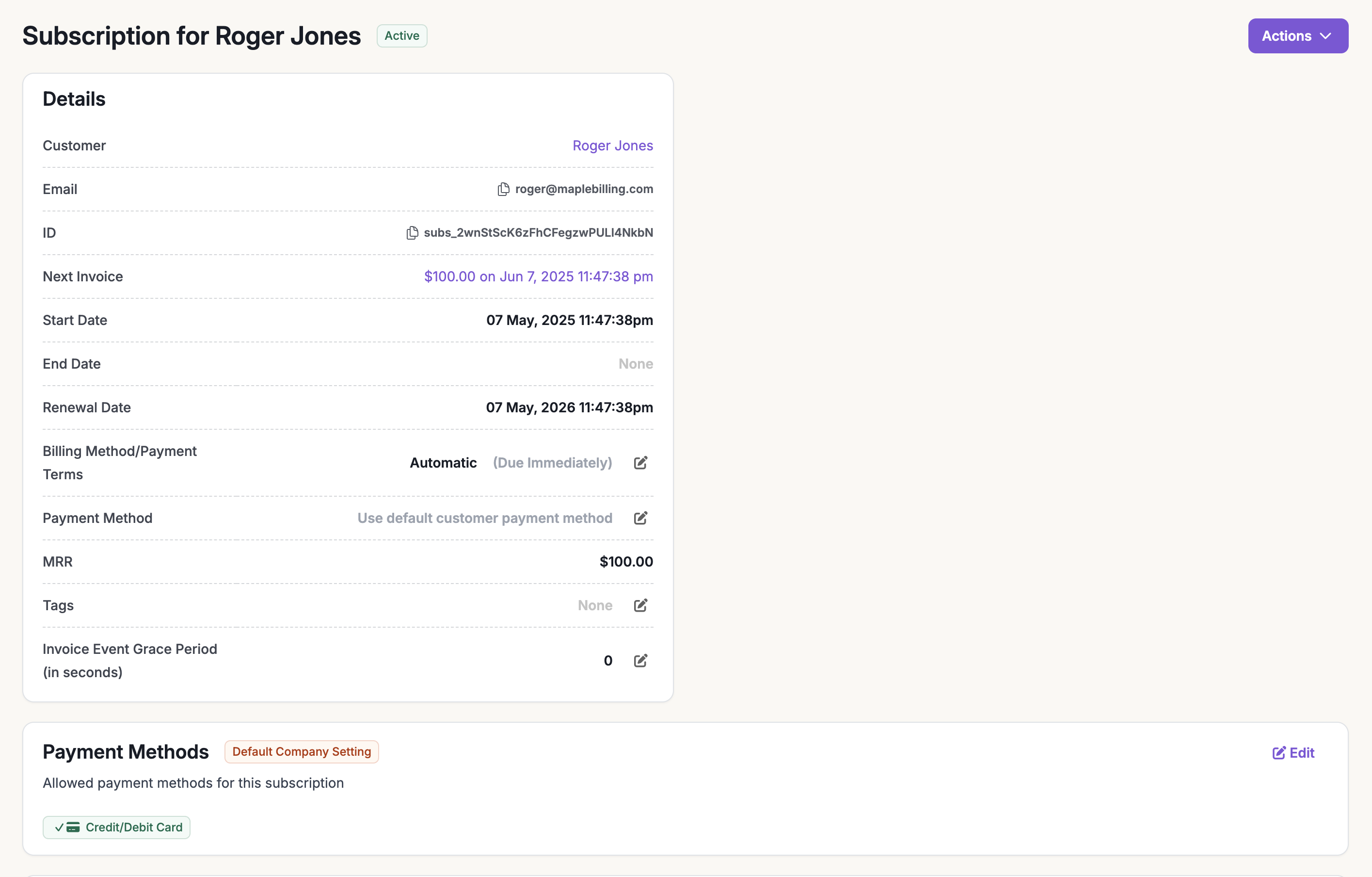Click the Active status badge
The height and width of the screenshot is (877, 1372).
(402, 36)
